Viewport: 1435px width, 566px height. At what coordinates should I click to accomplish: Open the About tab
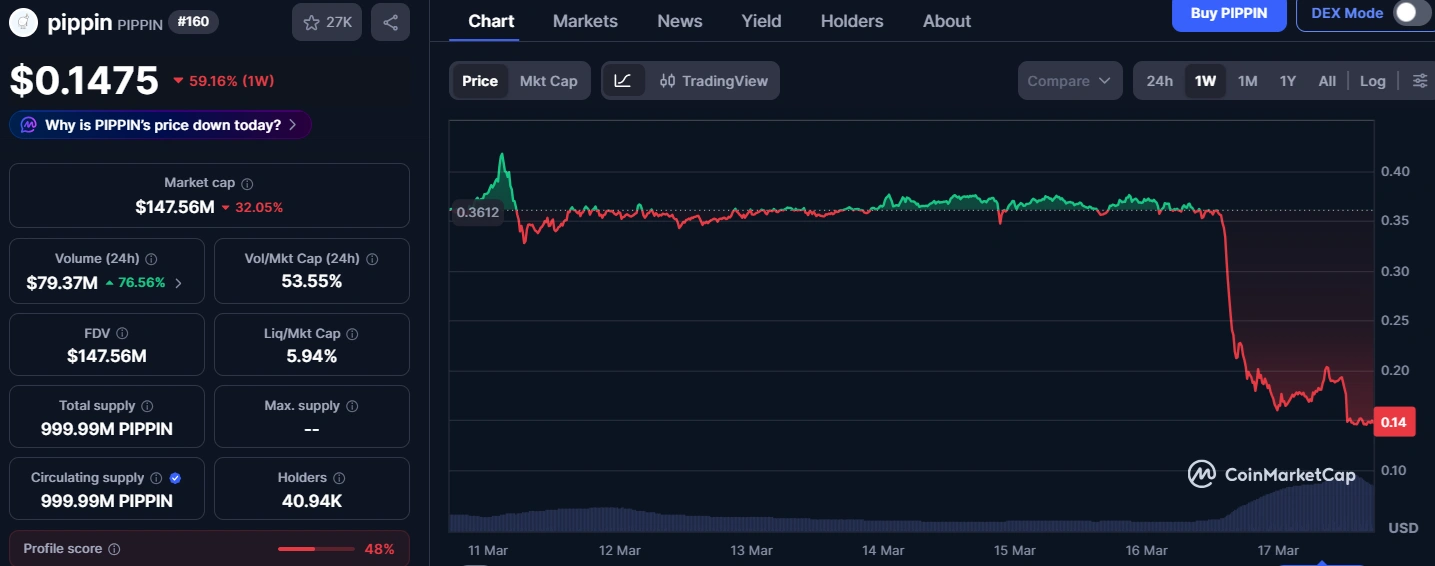pyautogui.click(x=947, y=21)
